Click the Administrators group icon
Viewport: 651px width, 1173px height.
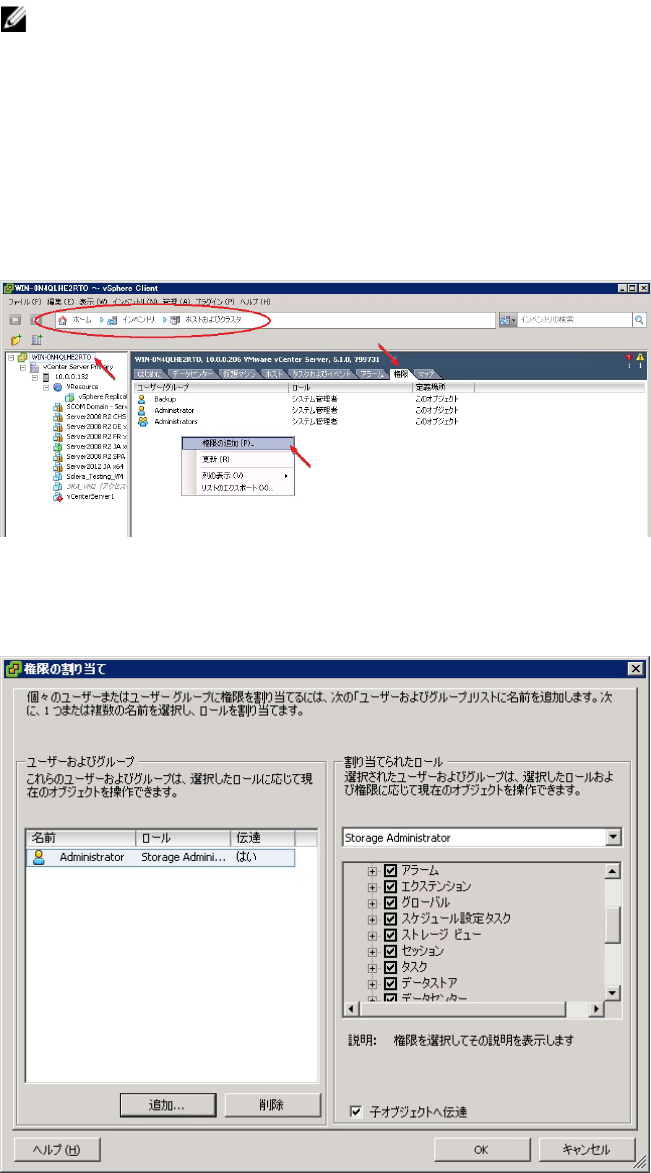click(x=141, y=421)
